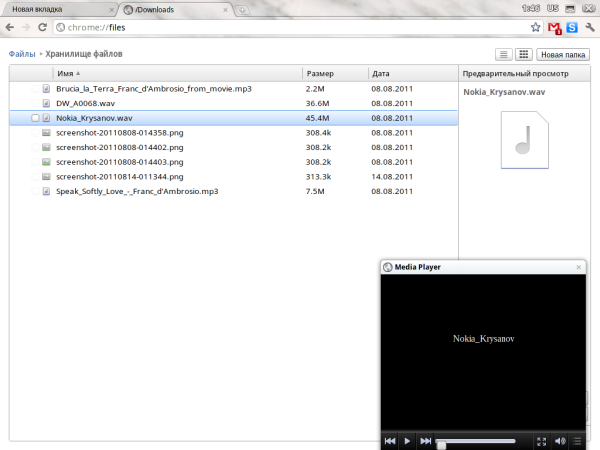Open the wrench settings menu

tap(590, 27)
